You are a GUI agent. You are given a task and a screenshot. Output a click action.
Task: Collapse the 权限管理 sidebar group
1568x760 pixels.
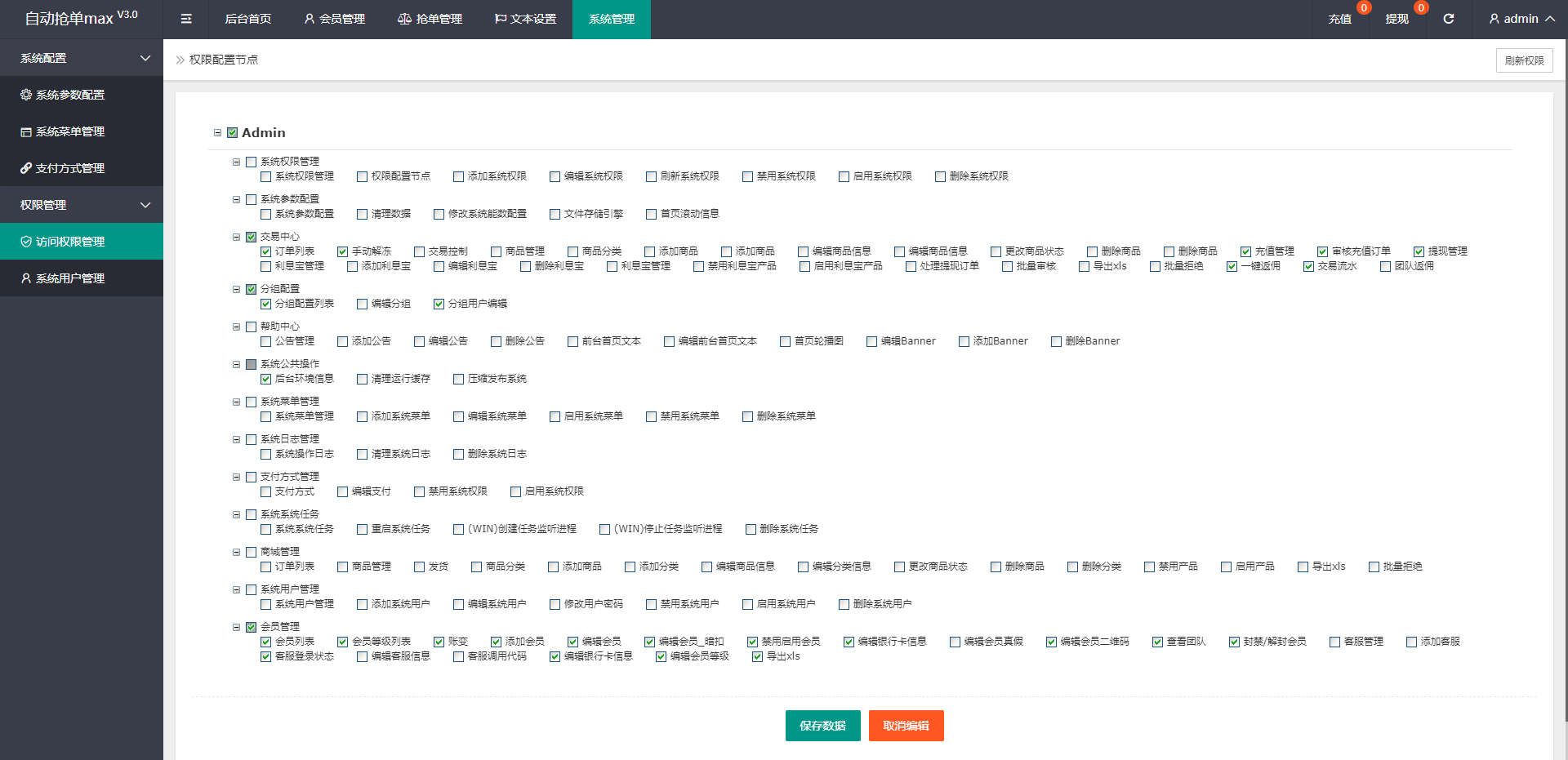point(82,205)
